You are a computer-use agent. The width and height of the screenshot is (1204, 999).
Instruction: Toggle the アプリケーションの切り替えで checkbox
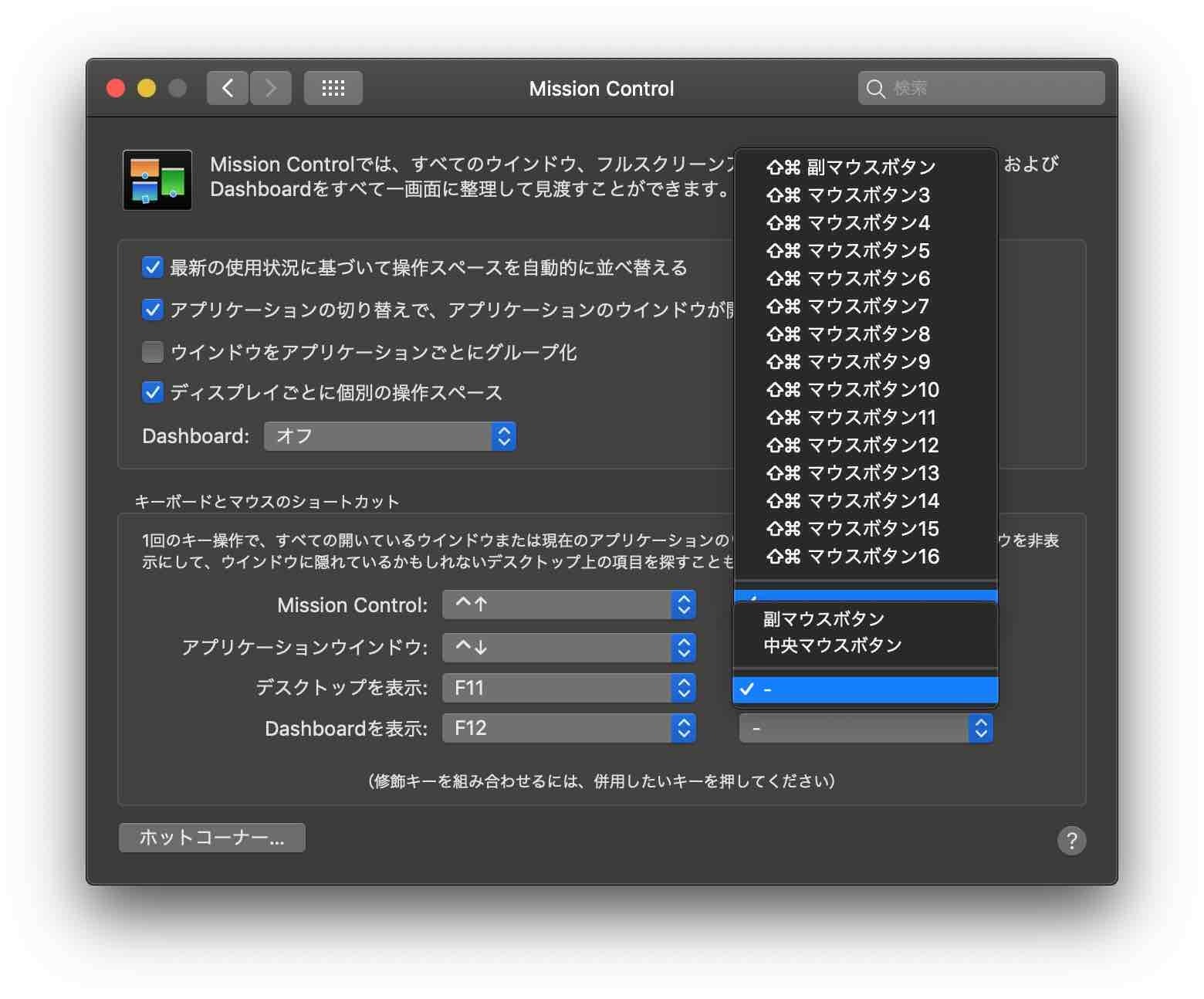tap(153, 310)
